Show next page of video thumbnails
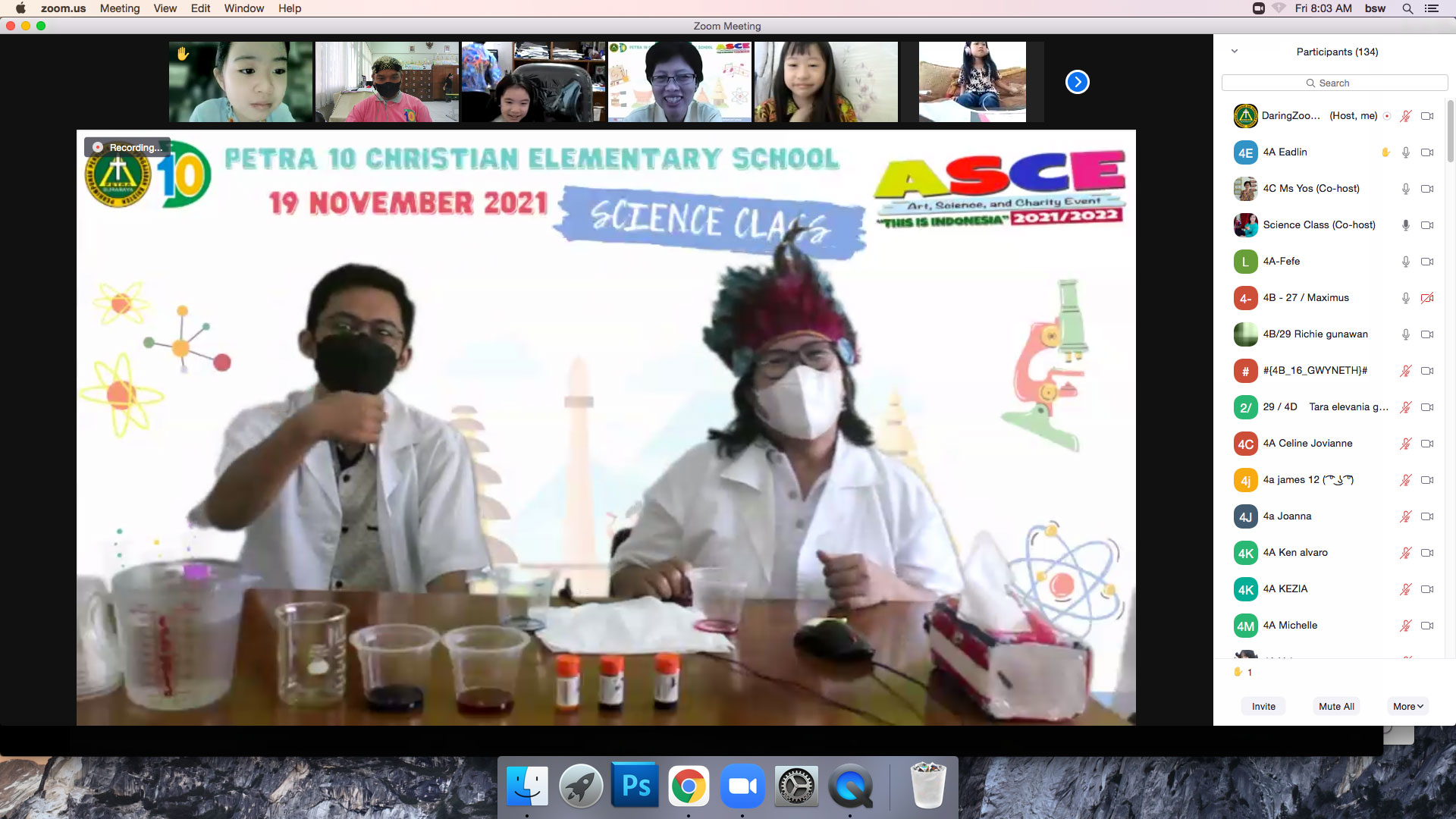 (x=1077, y=82)
